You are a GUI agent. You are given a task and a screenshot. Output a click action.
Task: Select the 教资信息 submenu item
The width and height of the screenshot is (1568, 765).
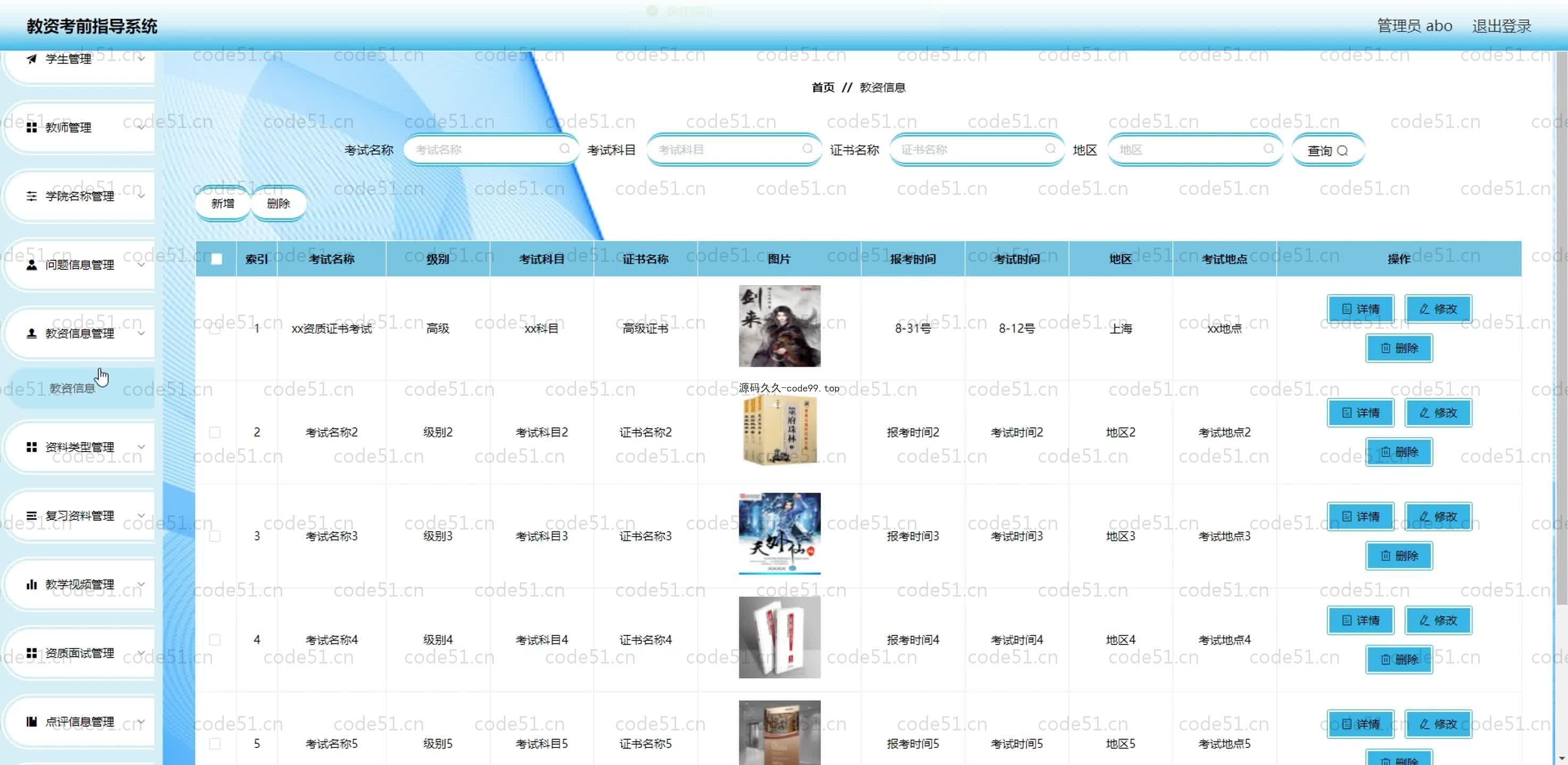tap(79, 388)
